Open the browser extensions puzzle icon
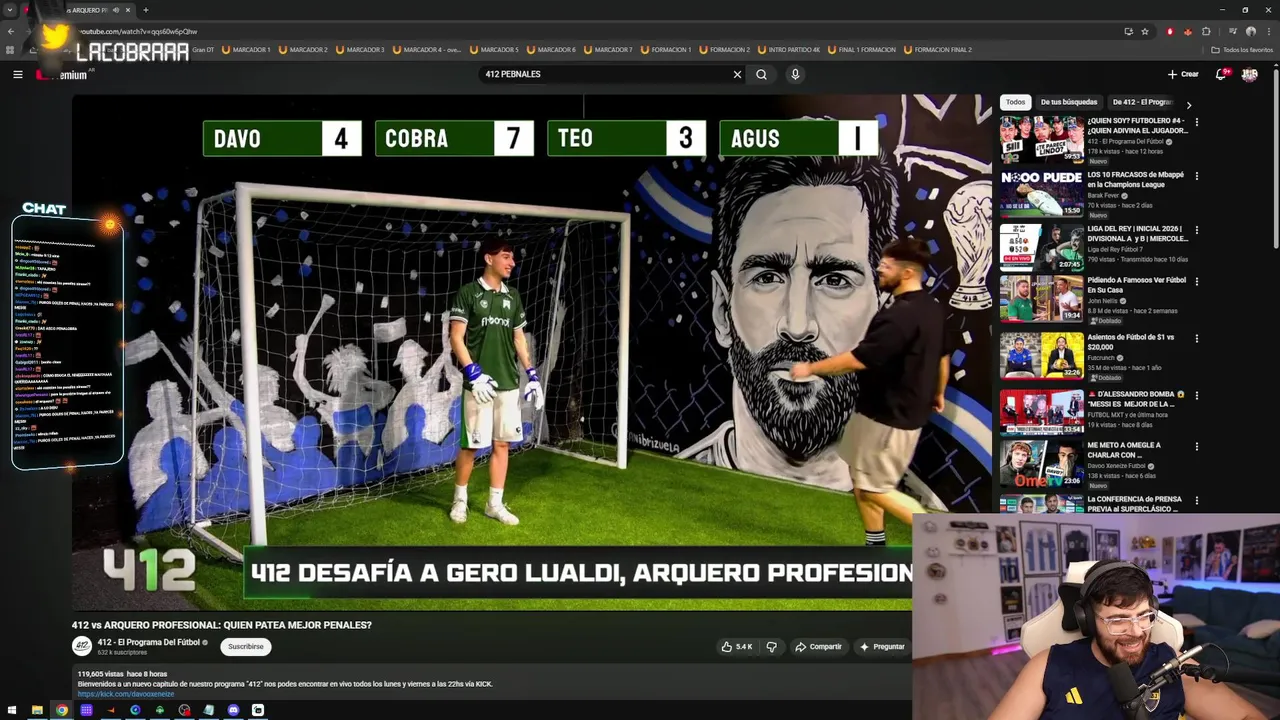The width and height of the screenshot is (1280, 720). pyautogui.click(x=1206, y=31)
